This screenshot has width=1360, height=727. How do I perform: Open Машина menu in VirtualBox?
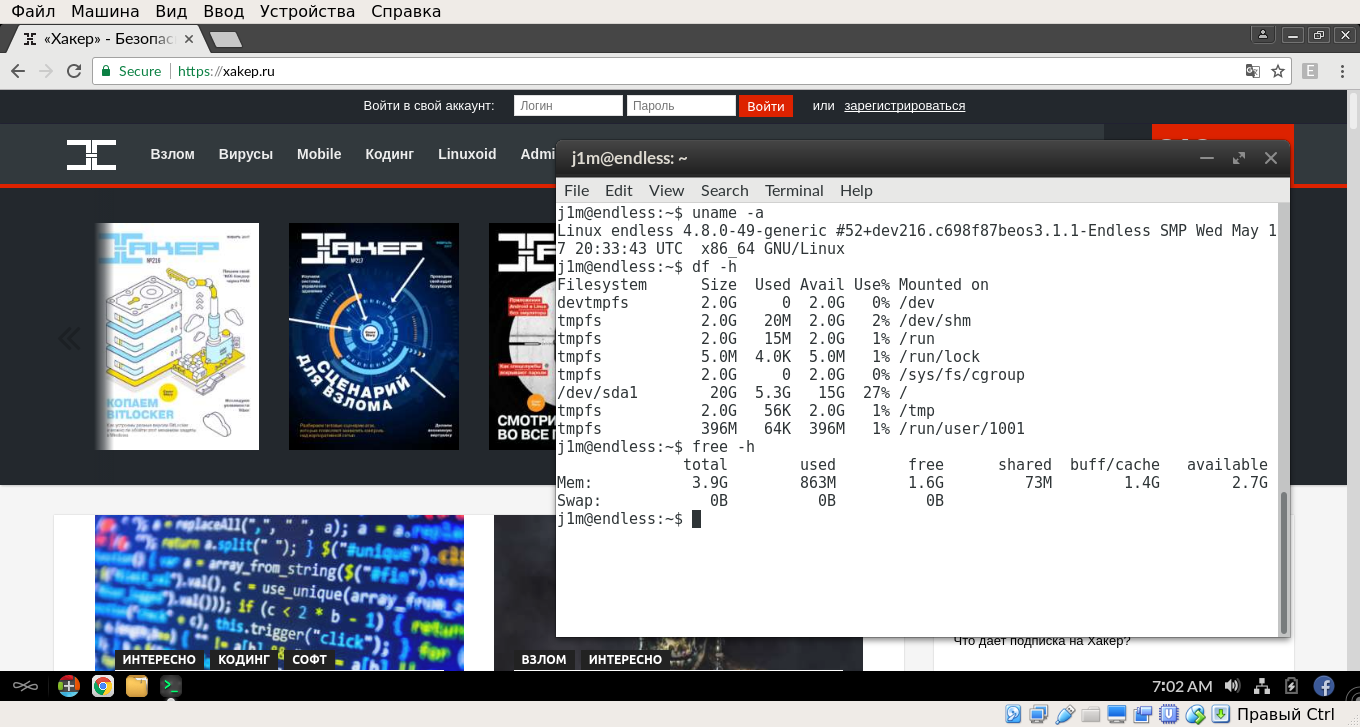pos(106,12)
